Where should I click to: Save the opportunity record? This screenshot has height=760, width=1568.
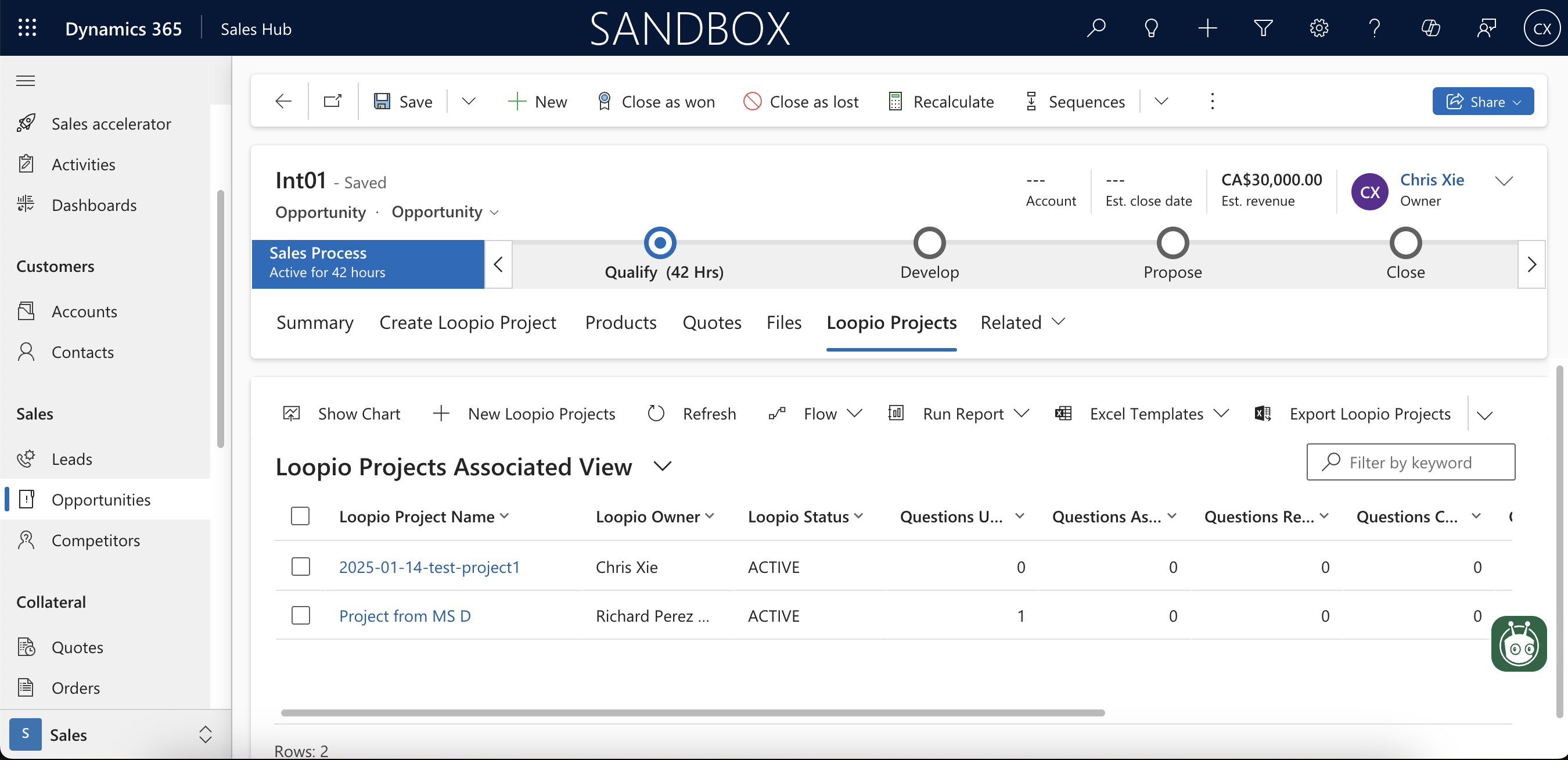tap(402, 101)
